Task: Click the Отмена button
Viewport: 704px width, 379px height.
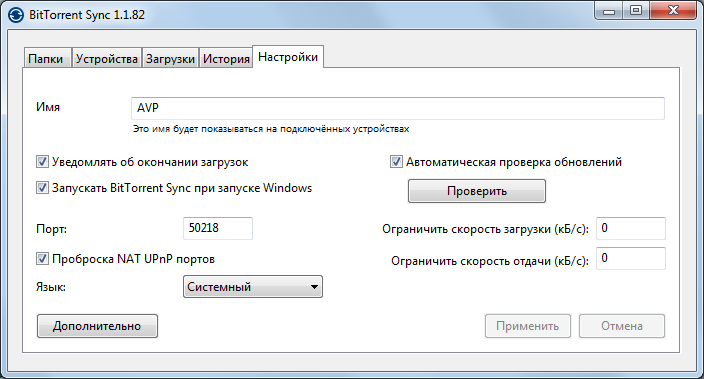Action: 622,326
